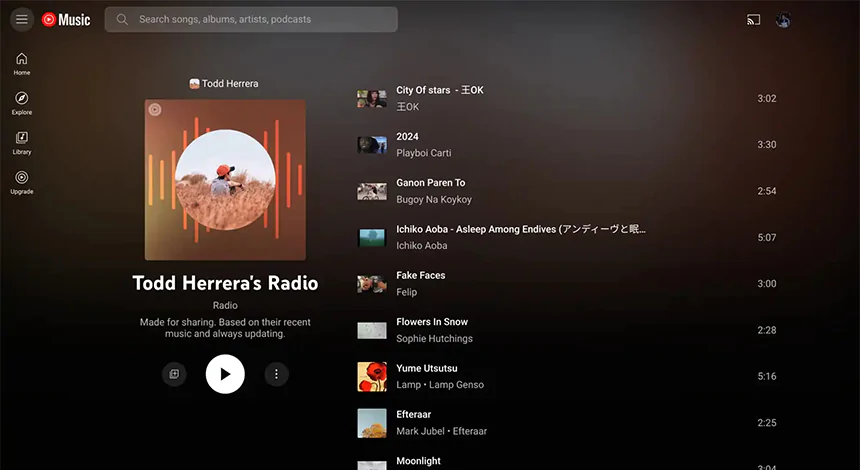Open Mark Jubel • Efteraar subtitle
The width and height of the screenshot is (860, 470).
point(442,431)
